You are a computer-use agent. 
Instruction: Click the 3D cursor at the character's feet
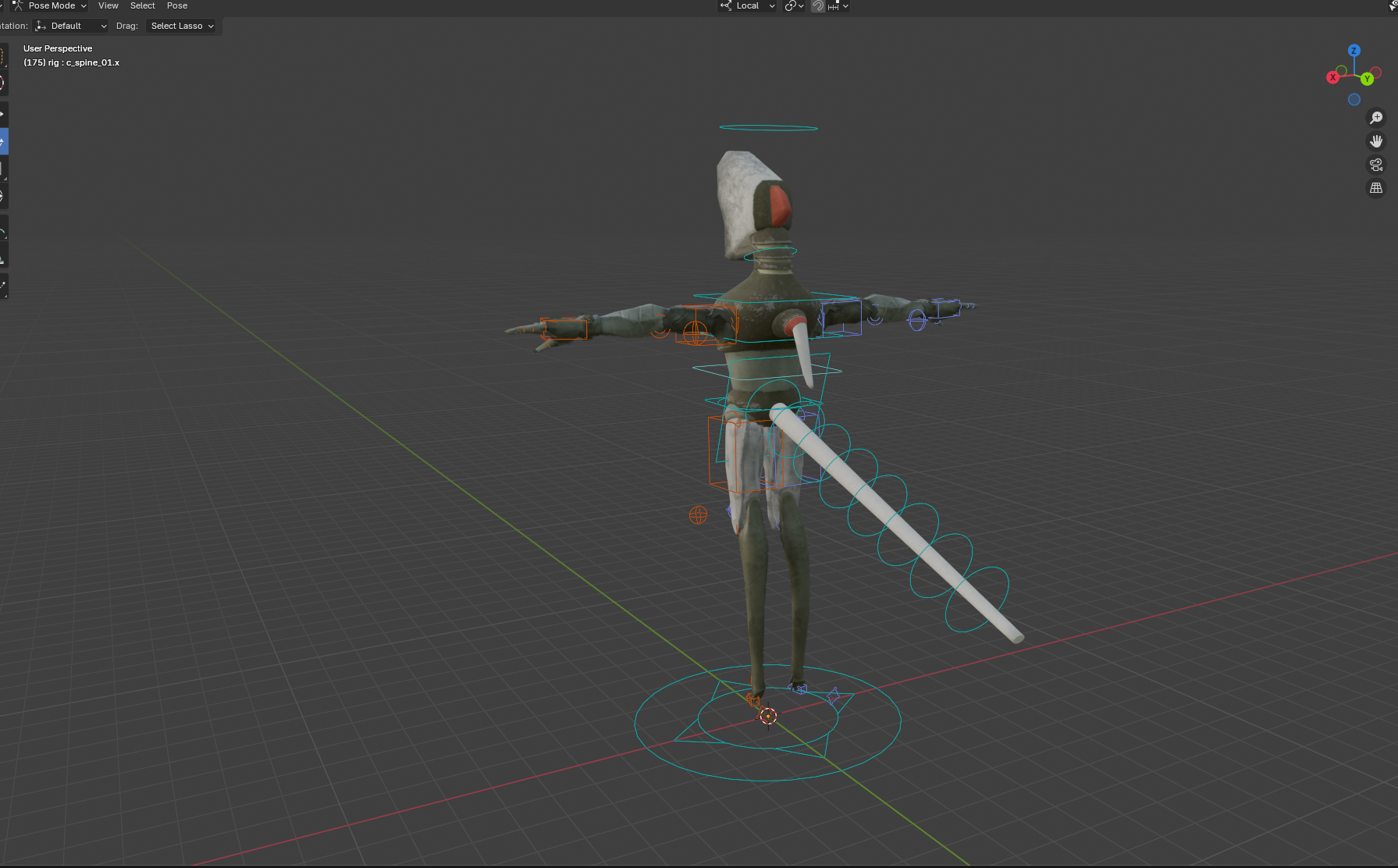tap(768, 716)
